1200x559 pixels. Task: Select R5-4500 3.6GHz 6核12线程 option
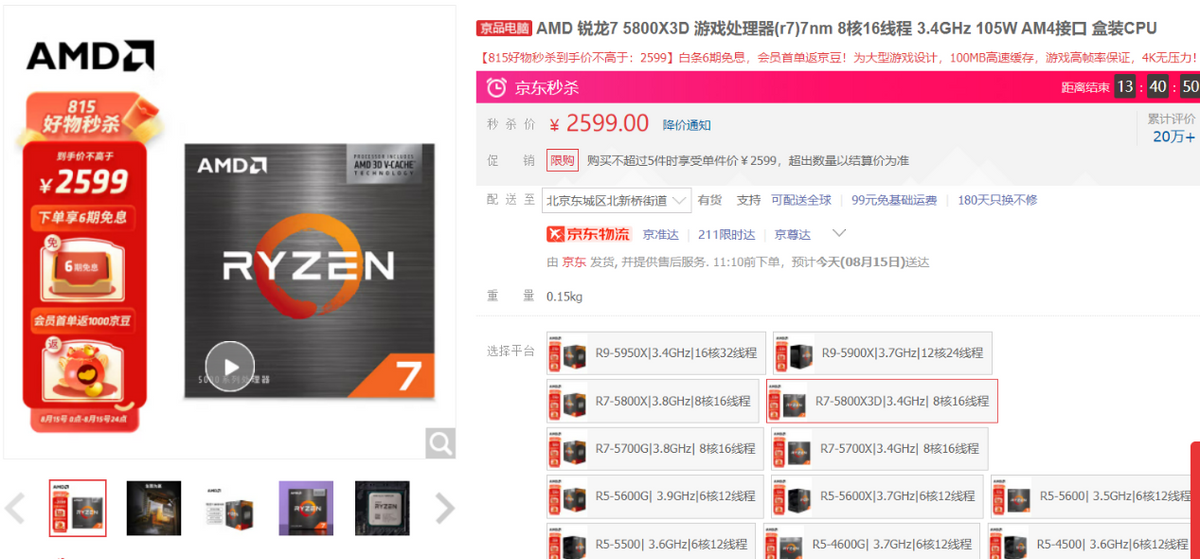(1094, 541)
